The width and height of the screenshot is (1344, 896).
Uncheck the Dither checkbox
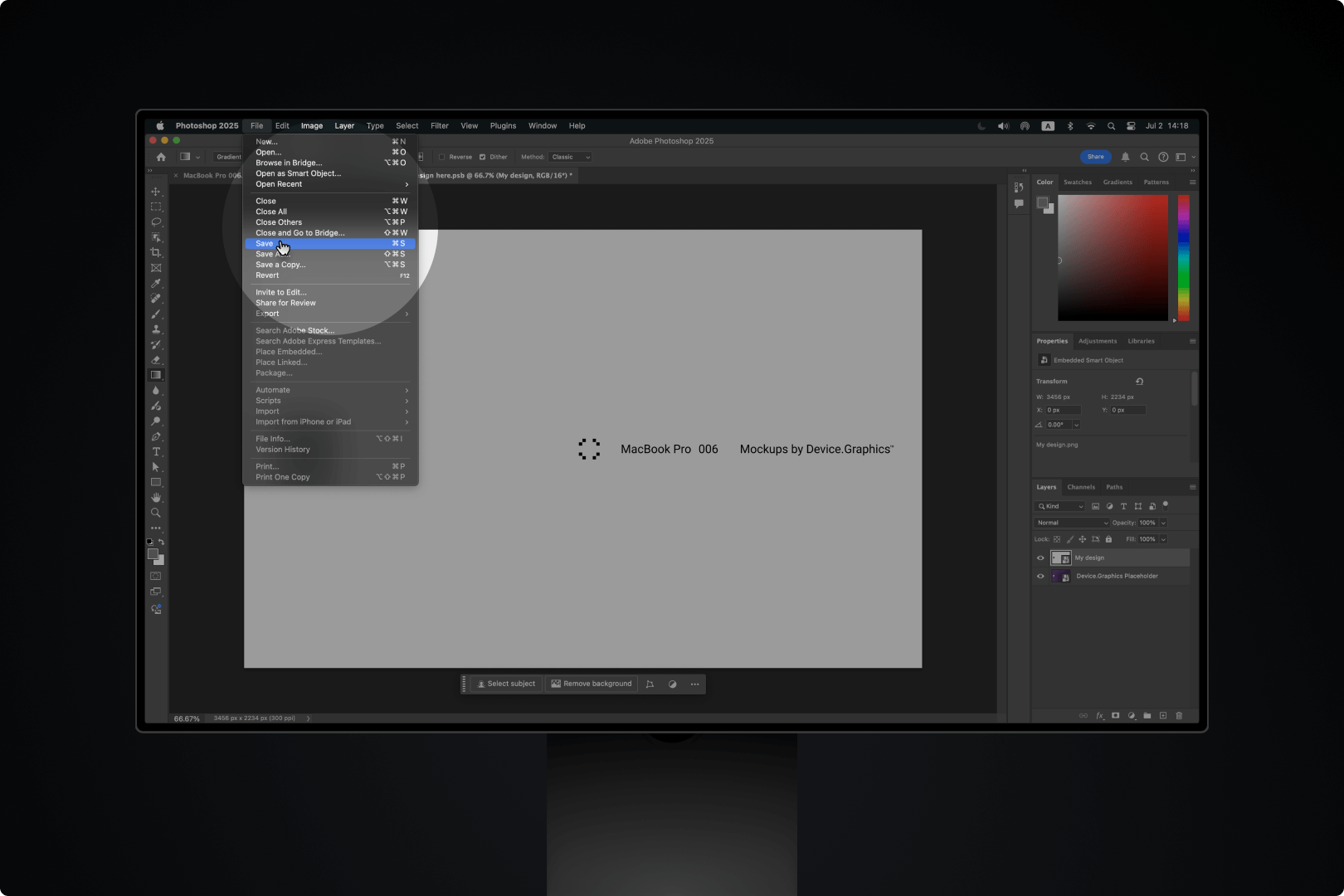coord(482,157)
